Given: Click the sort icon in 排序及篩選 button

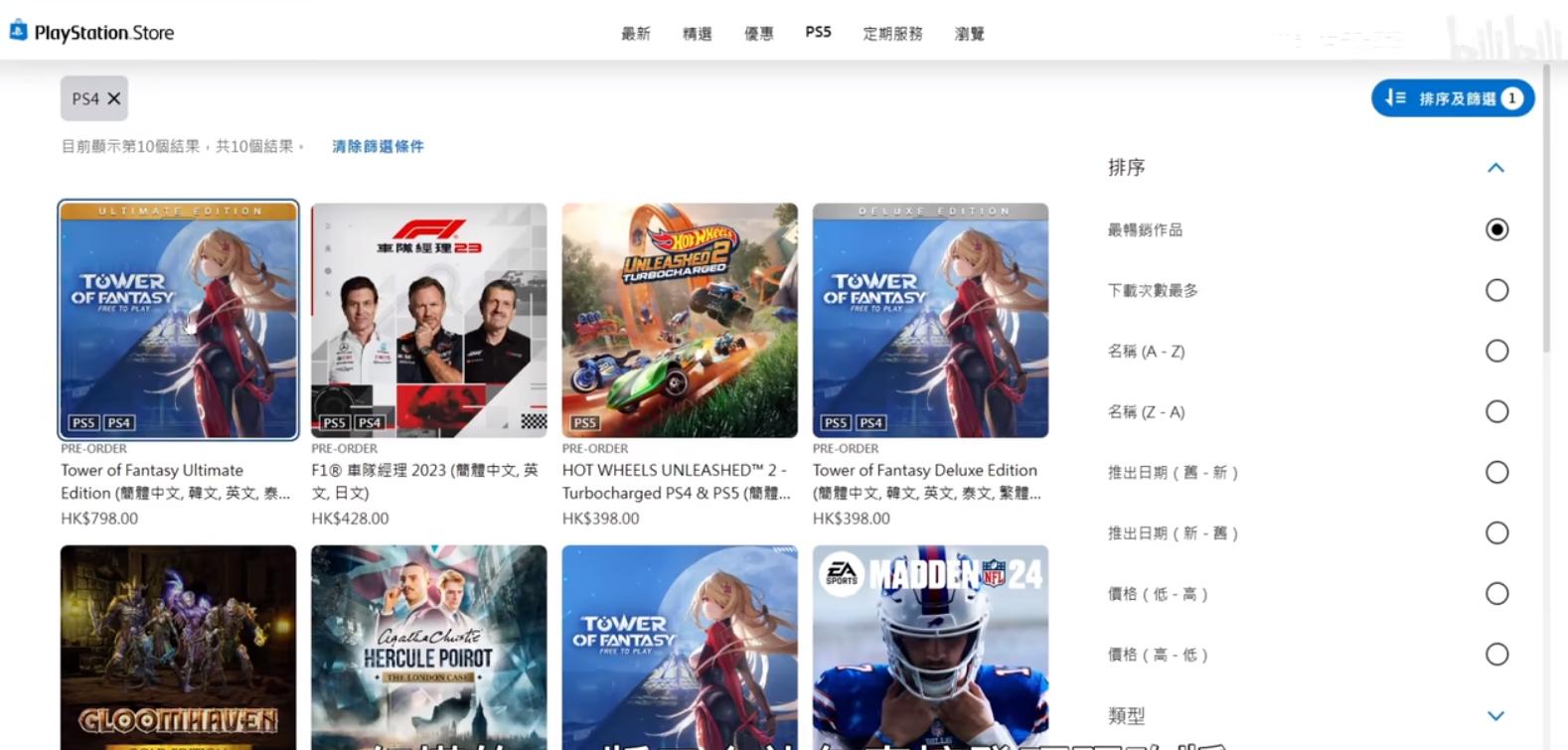Looking at the screenshot, I should pyautogui.click(x=1396, y=97).
